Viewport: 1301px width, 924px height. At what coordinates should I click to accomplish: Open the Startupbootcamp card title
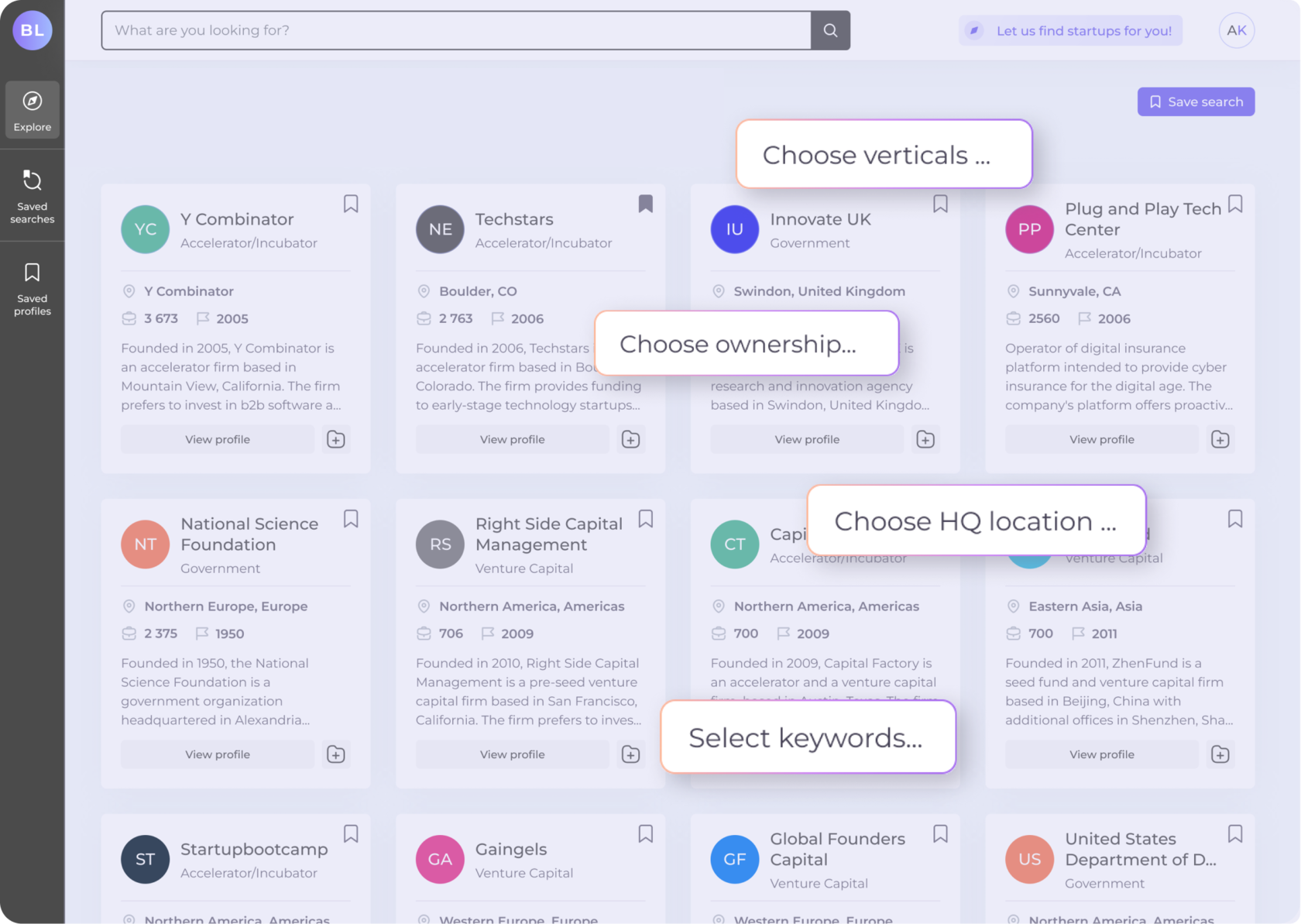click(254, 849)
